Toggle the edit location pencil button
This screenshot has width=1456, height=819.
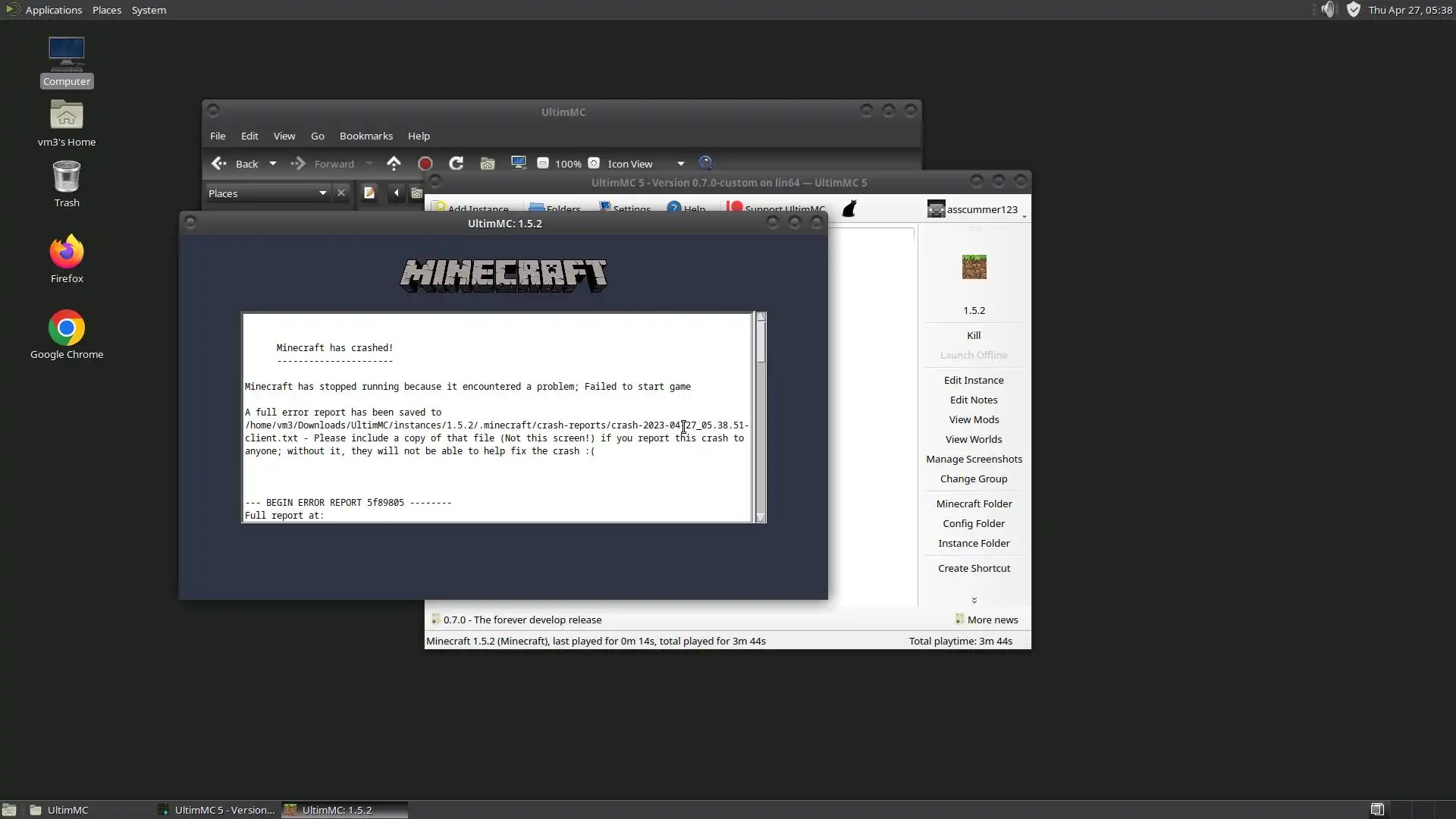tap(369, 193)
